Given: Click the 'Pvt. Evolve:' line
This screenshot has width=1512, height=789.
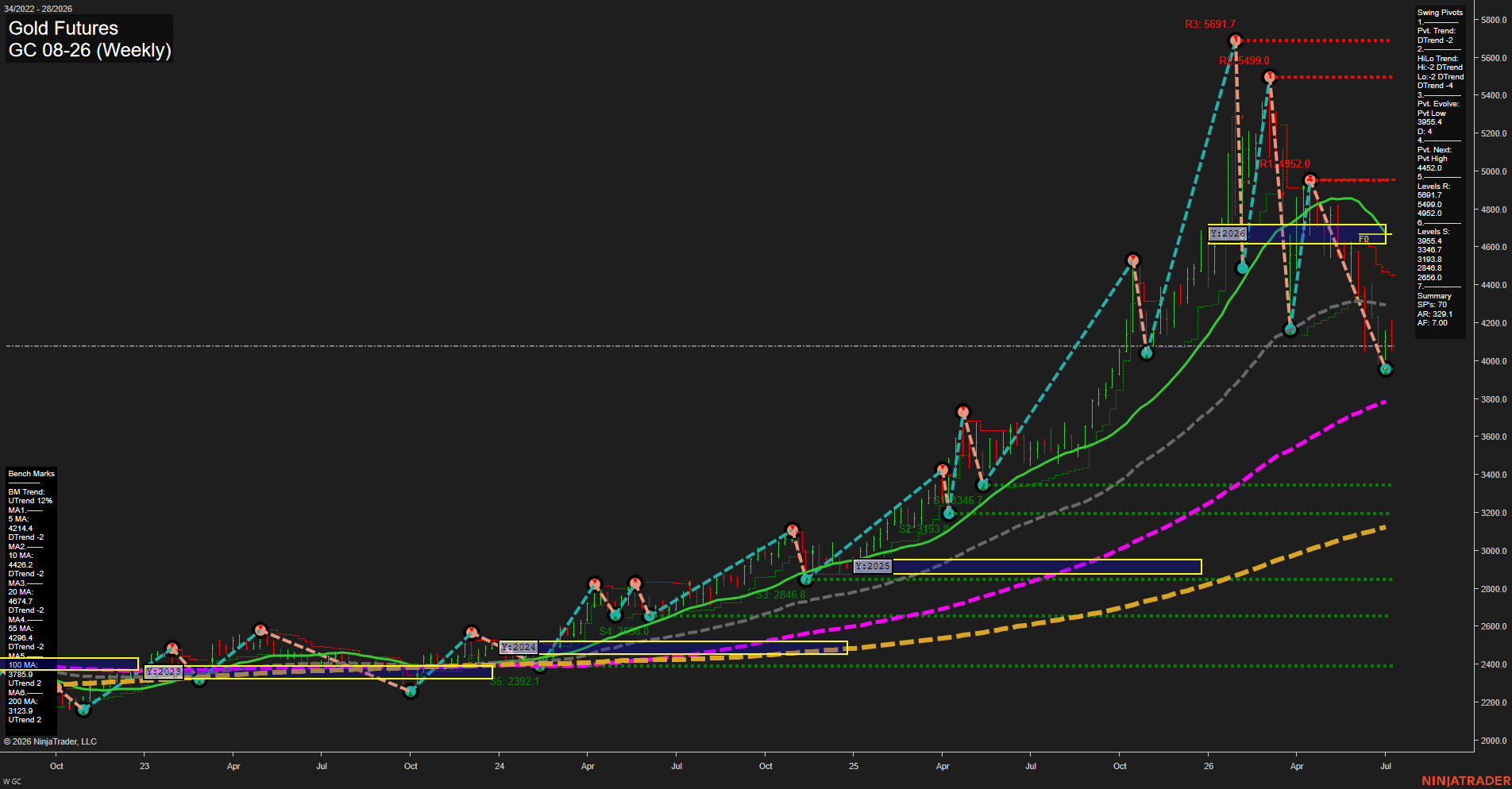Looking at the screenshot, I should (1438, 104).
